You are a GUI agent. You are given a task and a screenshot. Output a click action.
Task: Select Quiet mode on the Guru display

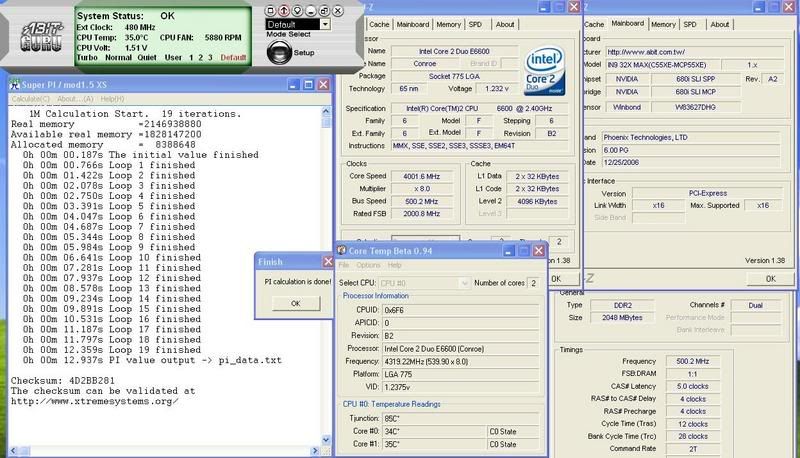pos(147,58)
